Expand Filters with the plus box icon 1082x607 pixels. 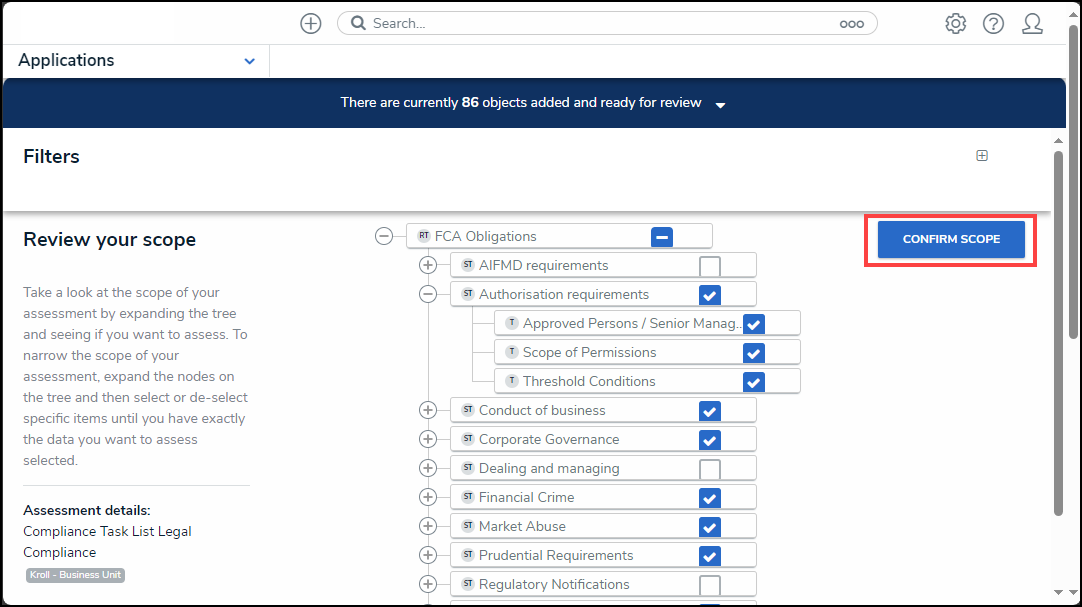tap(981, 156)
